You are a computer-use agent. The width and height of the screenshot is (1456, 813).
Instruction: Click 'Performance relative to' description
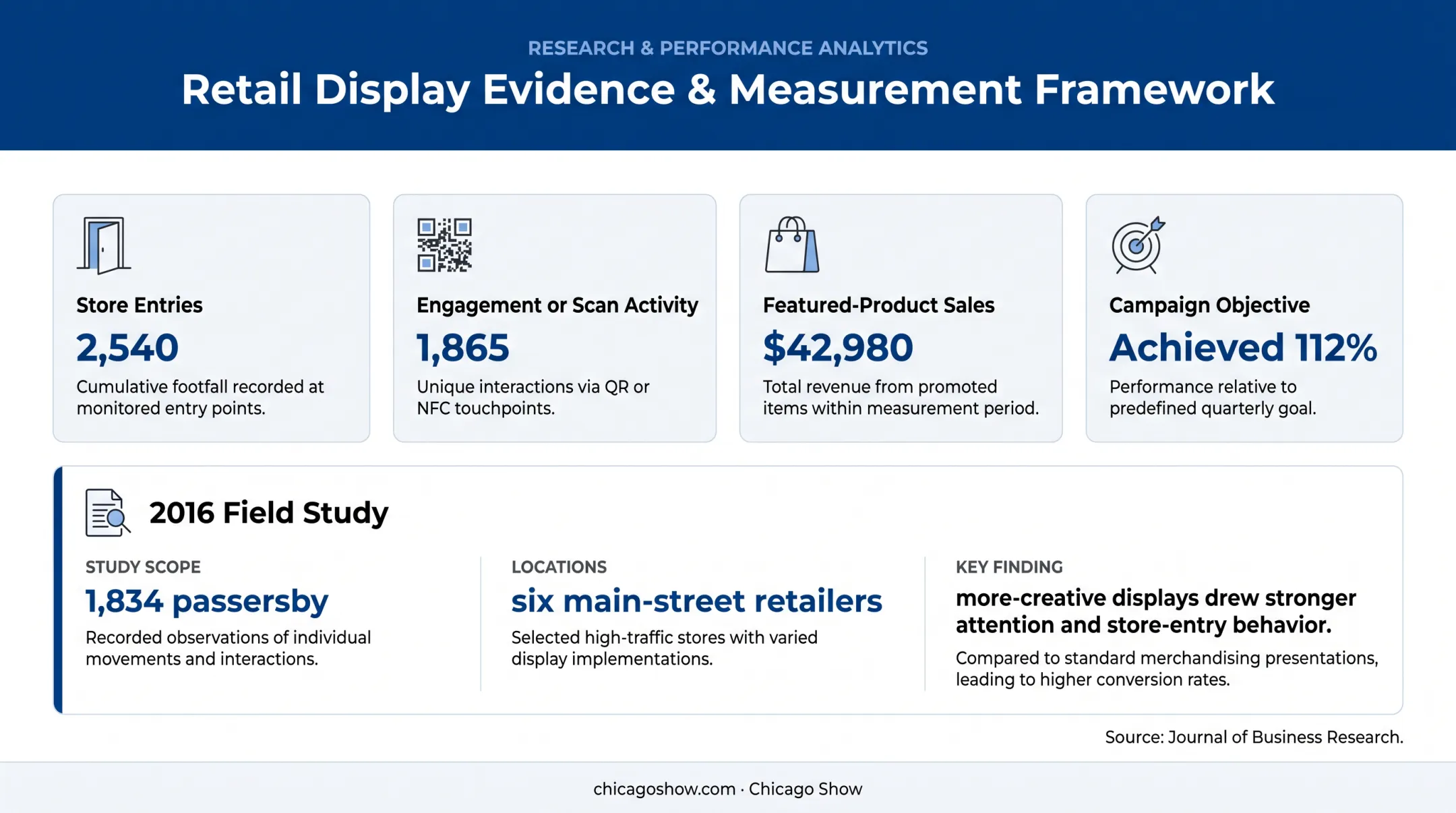[1203, 387]
